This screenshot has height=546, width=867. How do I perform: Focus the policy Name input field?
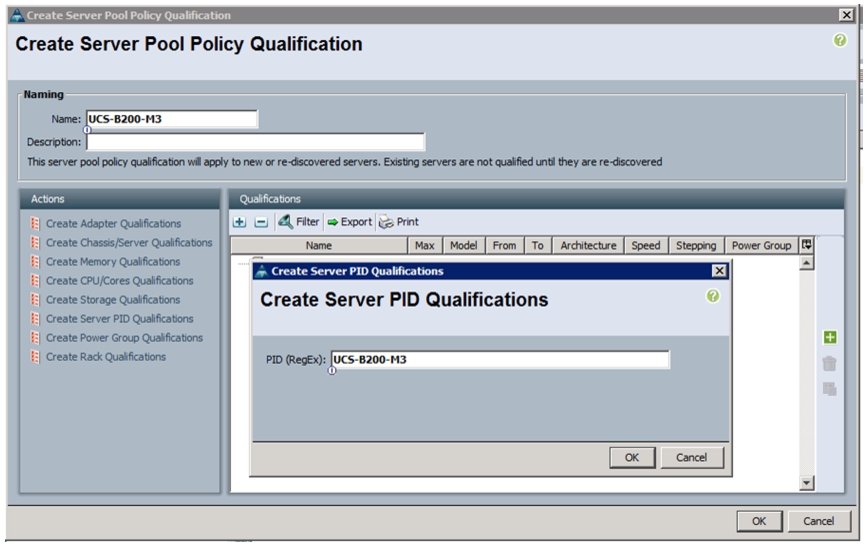click(x=172, y=119)
